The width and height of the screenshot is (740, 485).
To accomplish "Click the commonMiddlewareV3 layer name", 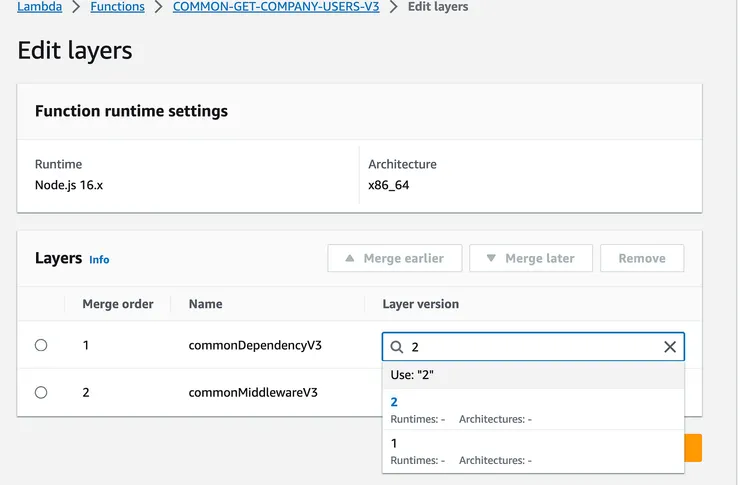I will 253,392.
